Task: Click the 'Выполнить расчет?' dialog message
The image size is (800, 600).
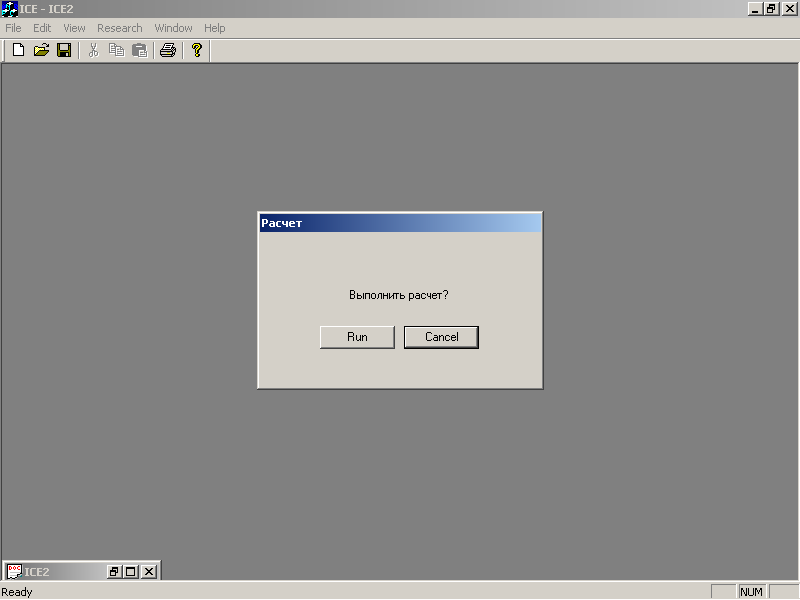Action: click(398, 295)
